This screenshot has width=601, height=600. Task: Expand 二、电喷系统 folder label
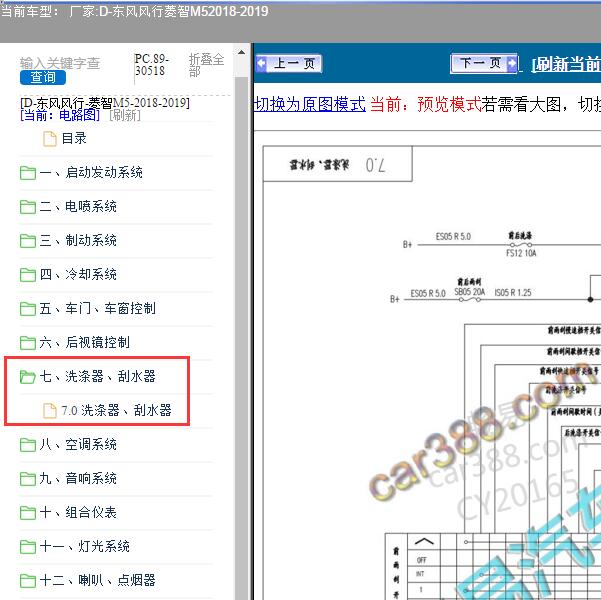coord(78,207)
